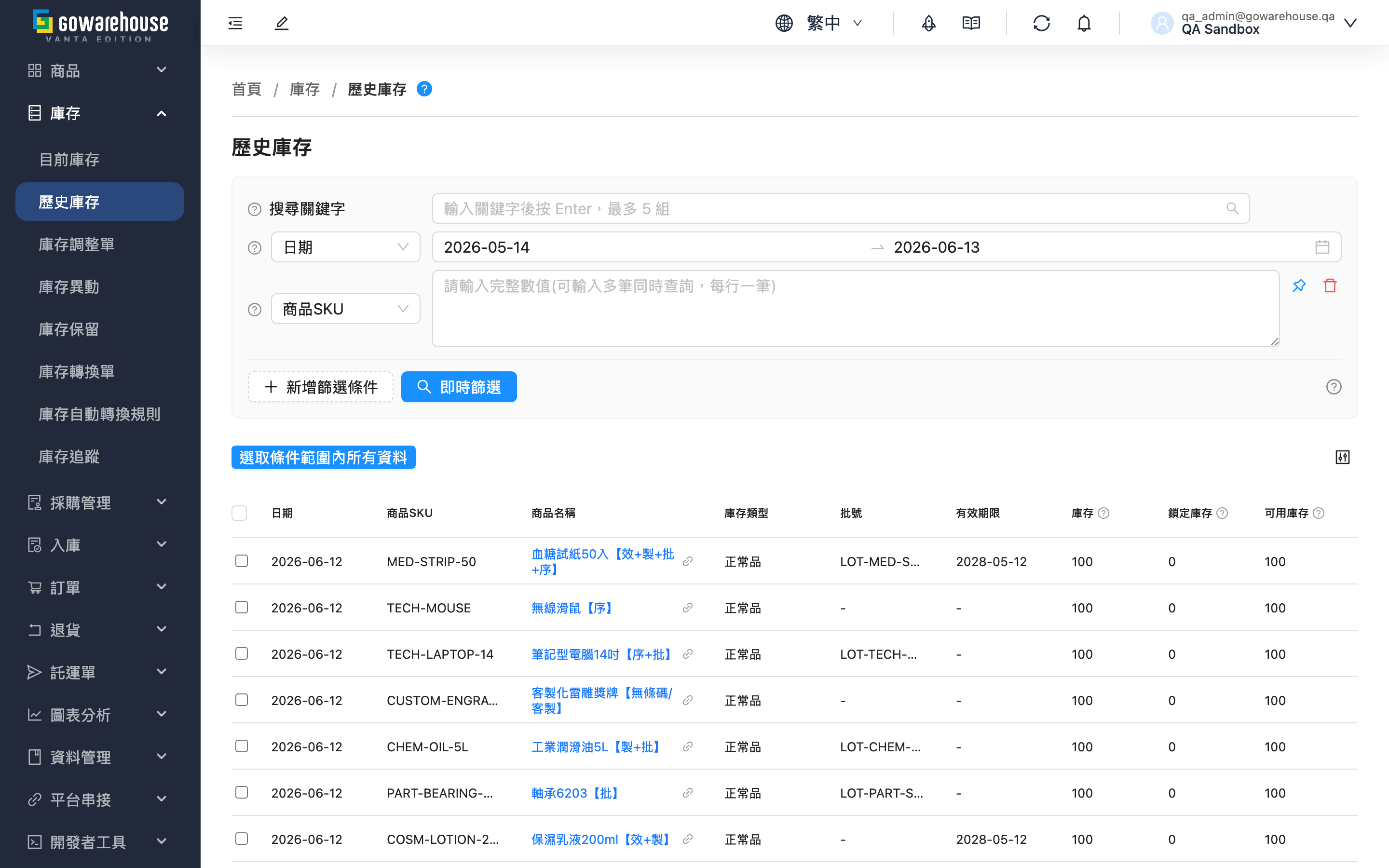Click the 2026-05-14 start date field
The image size is (1389, 868).
click(653, 247)
